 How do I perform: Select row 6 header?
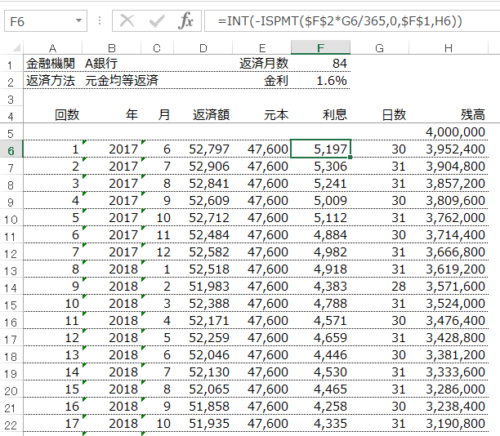click(11, 150)
